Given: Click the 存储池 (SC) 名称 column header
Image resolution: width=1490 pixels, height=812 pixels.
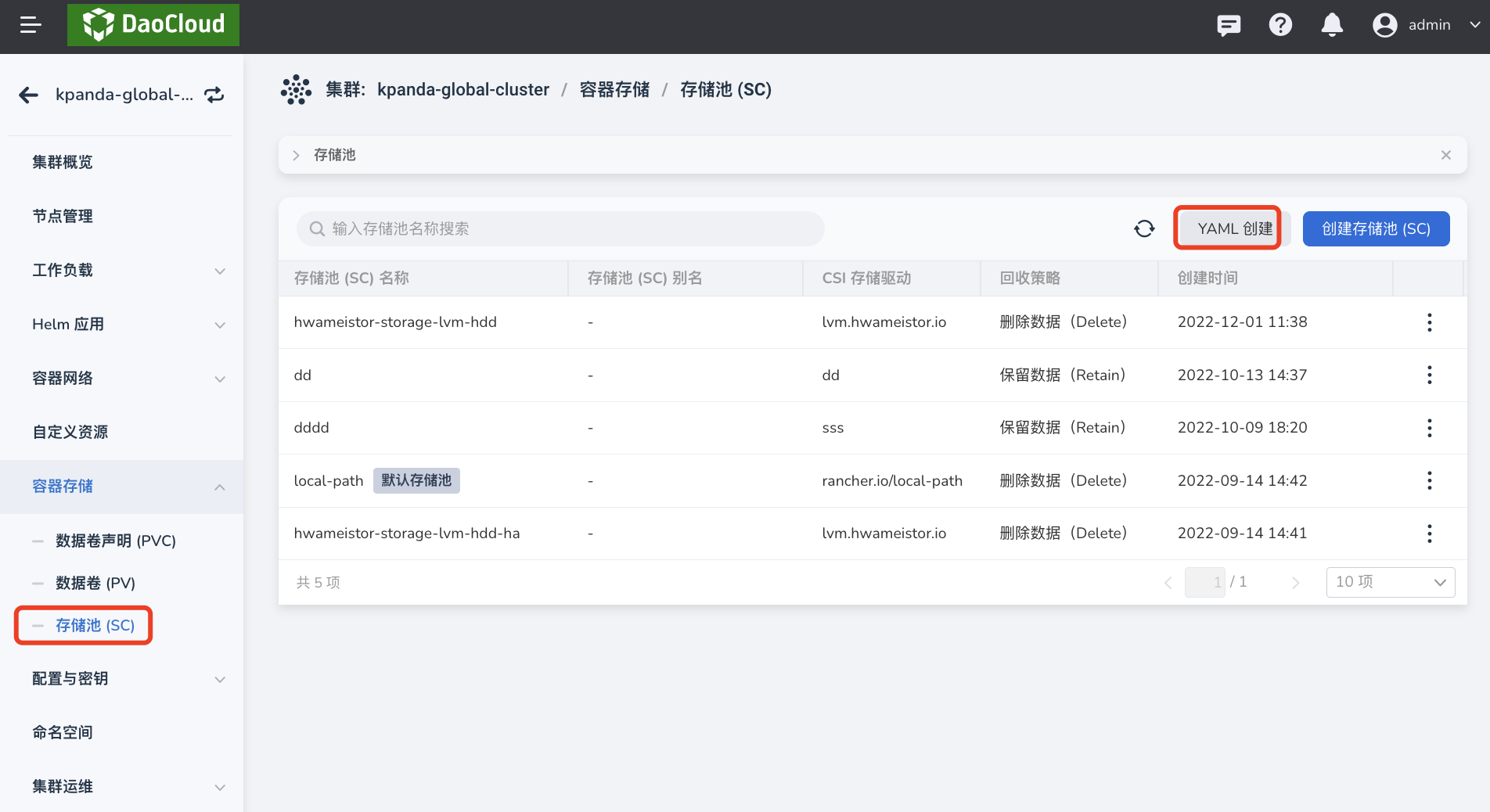Looking at the screenshot, I should pos(351,278).
